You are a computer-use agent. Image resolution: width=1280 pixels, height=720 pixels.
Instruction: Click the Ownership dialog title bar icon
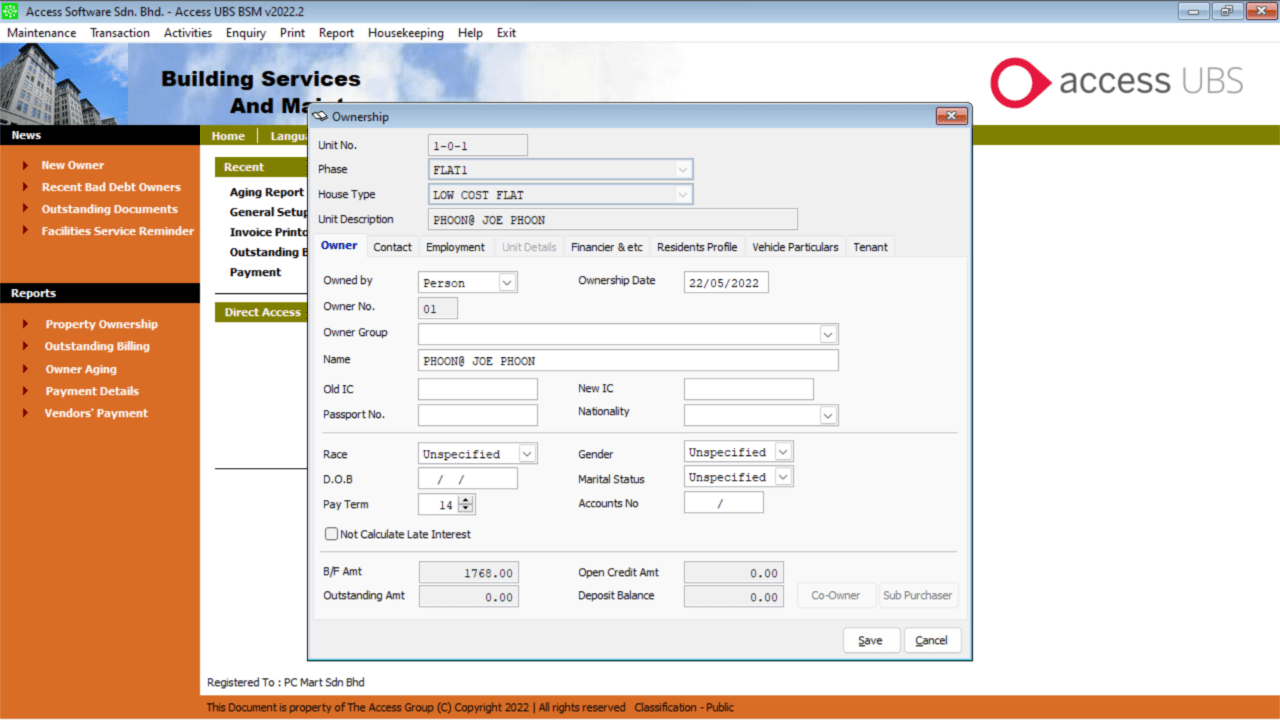[322, 115]
